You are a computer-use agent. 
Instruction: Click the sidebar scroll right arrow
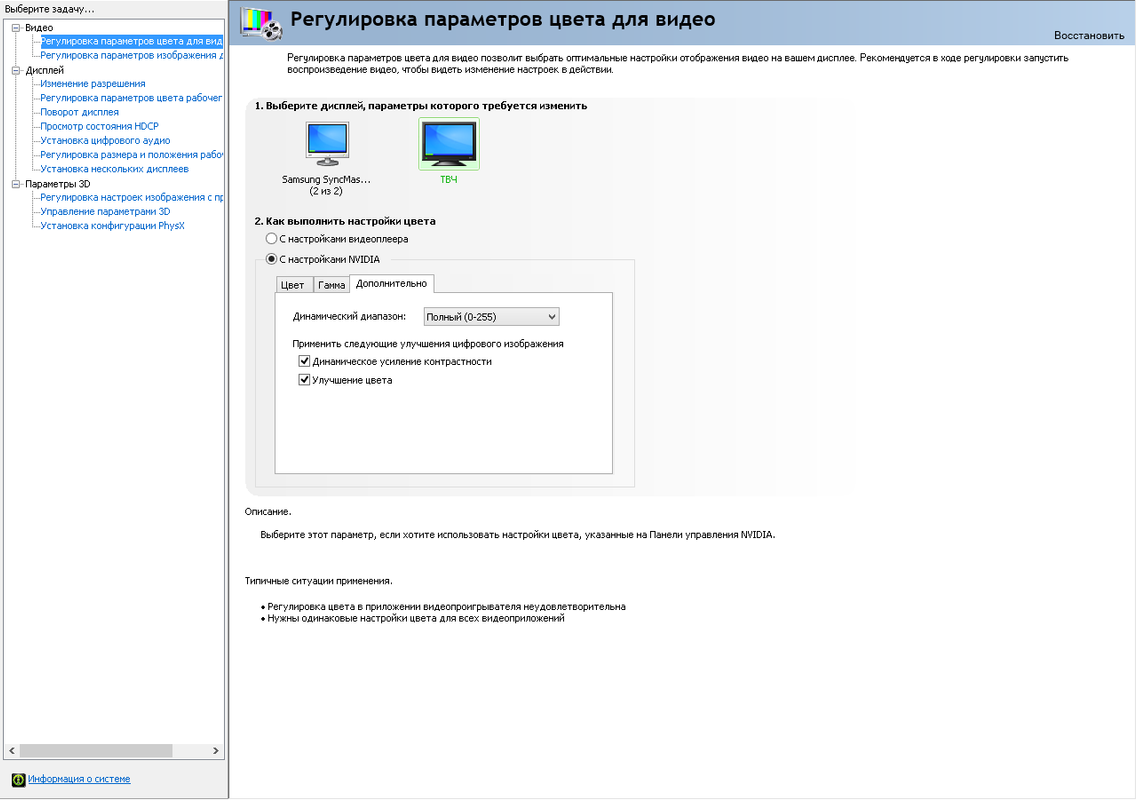point(215,751)
